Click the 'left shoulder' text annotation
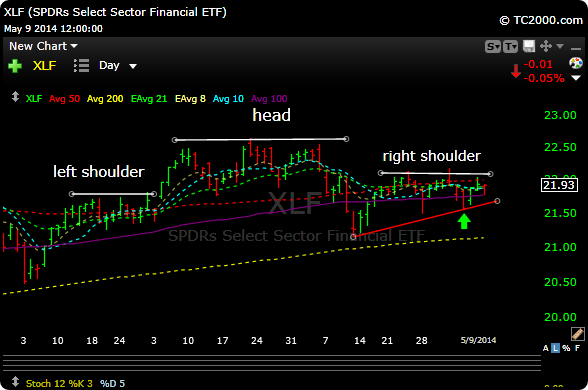Image resolution: width=588 pixels, height=390 pixels. [99, 172]
